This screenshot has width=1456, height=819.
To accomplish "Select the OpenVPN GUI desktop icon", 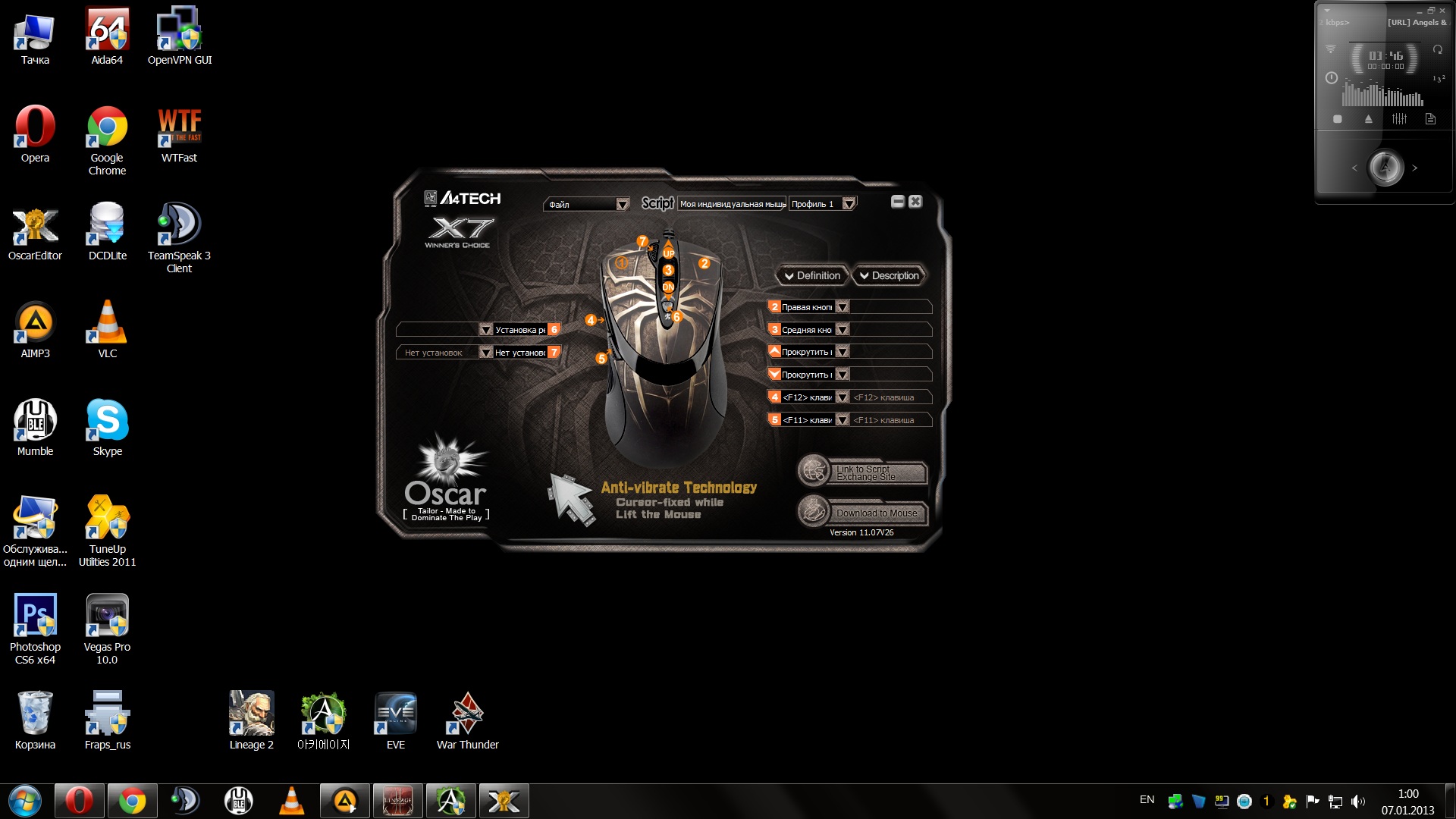I will pyautogui.click(x=180, y=36).
